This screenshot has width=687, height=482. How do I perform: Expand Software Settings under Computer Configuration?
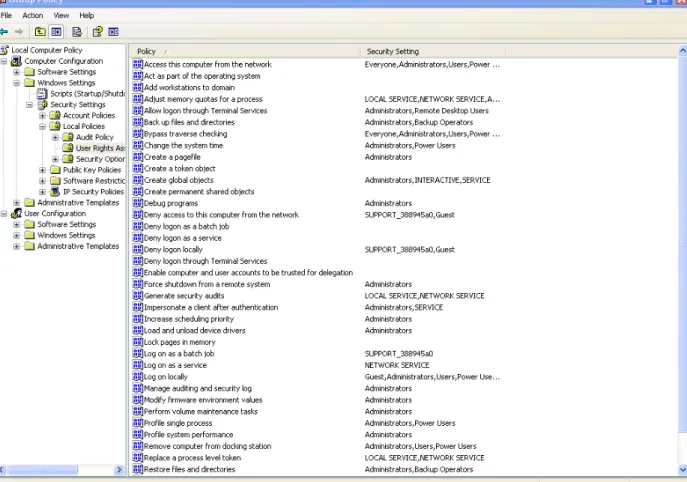[17, 72]
